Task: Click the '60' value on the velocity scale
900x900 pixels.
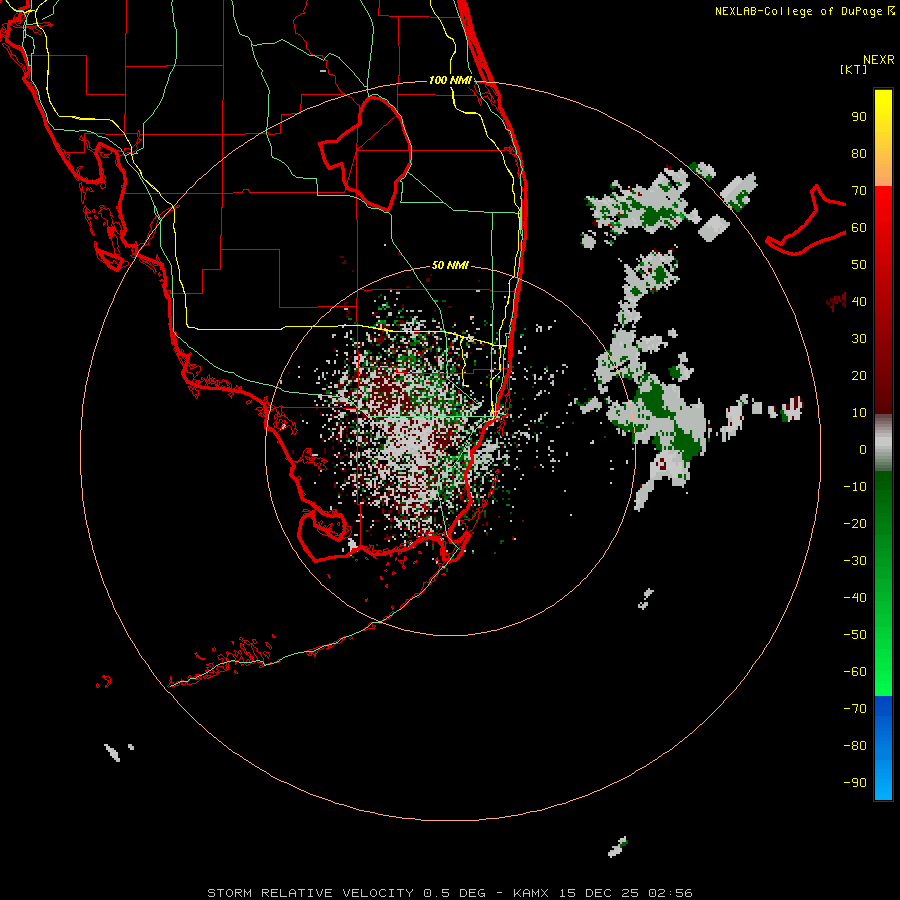Action: coord(859,228)
